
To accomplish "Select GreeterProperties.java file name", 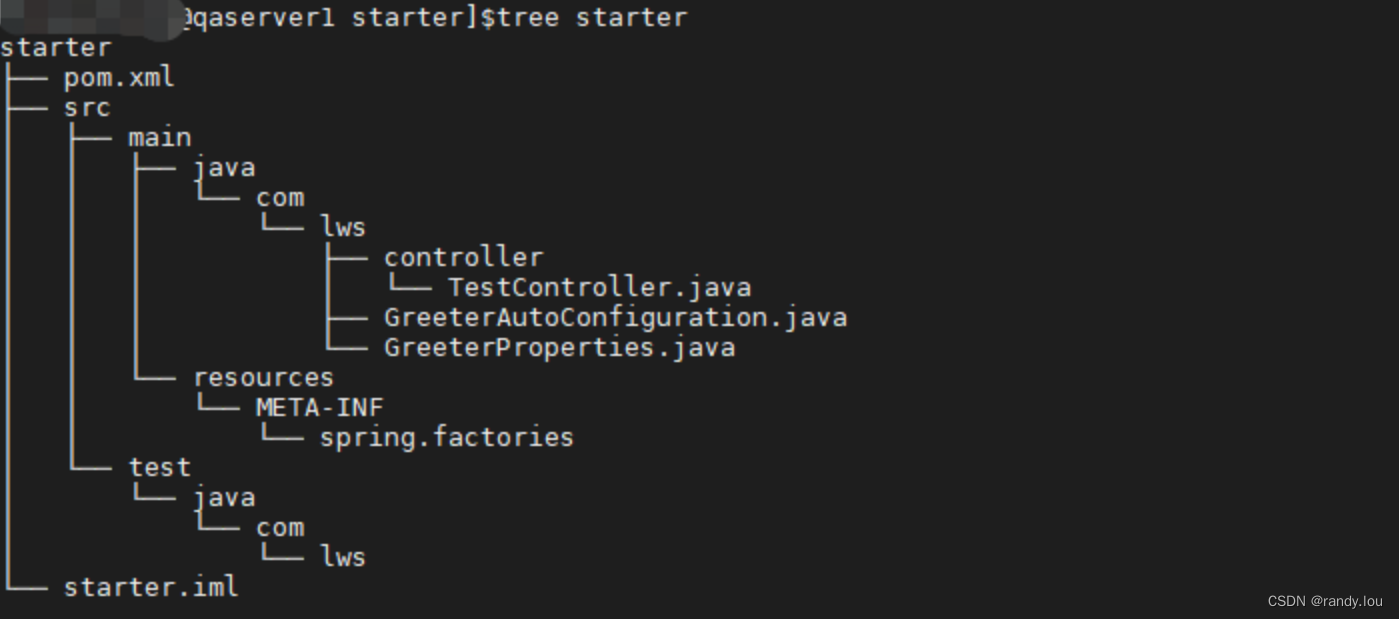I will (560, 347).
